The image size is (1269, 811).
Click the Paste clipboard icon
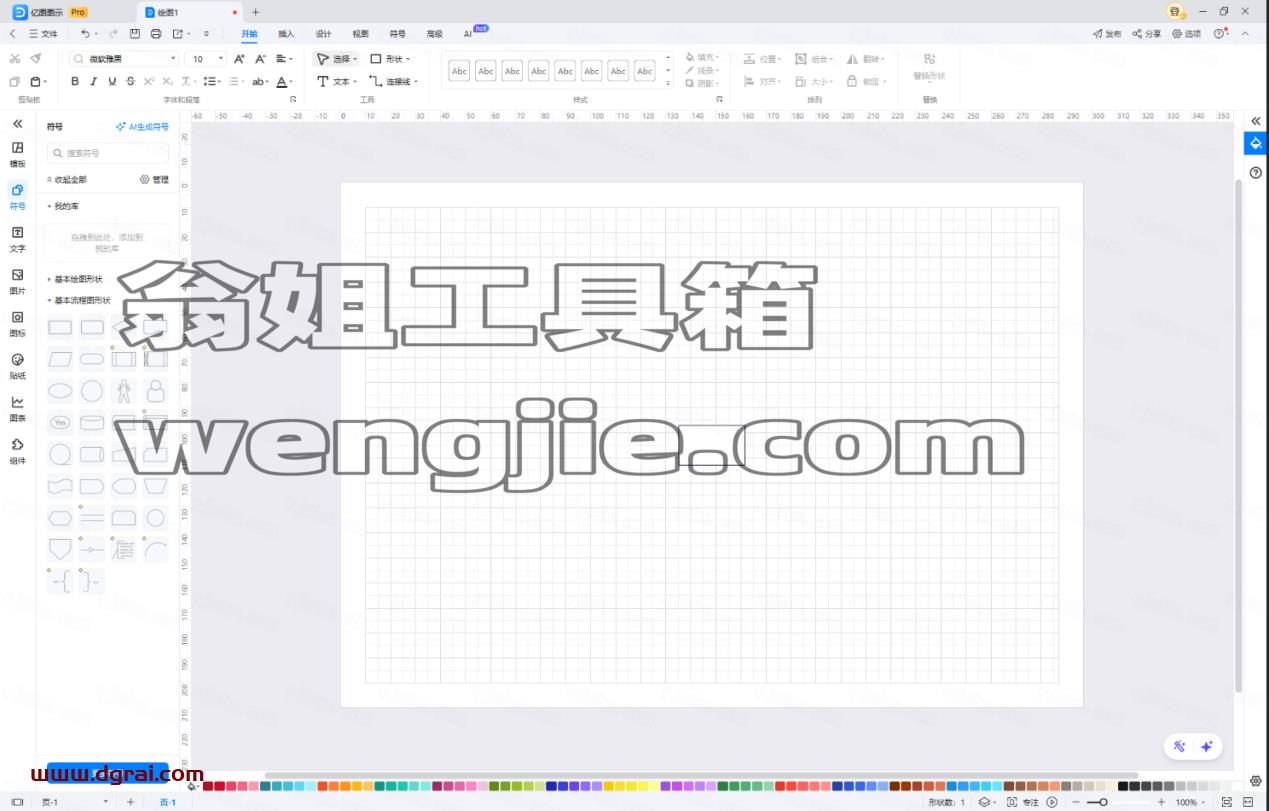click(36, 82)
